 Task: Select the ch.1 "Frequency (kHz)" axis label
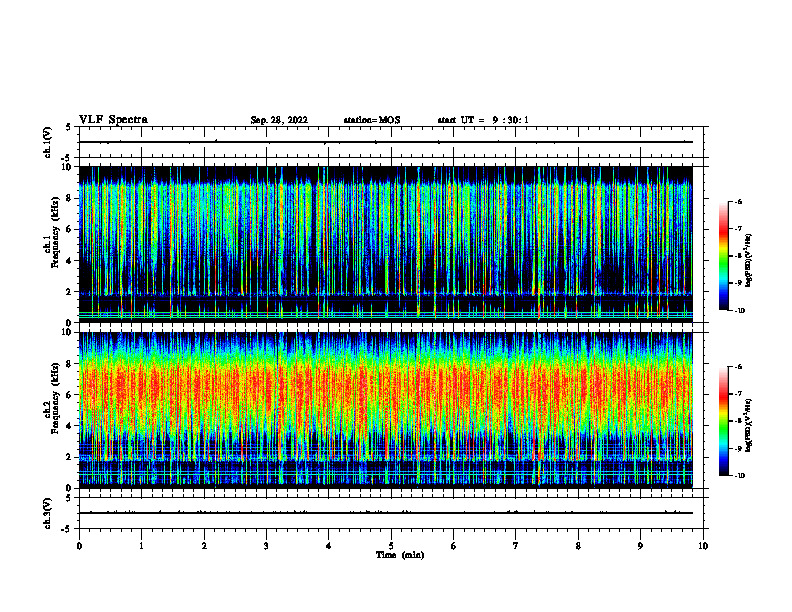click(55, 233)
